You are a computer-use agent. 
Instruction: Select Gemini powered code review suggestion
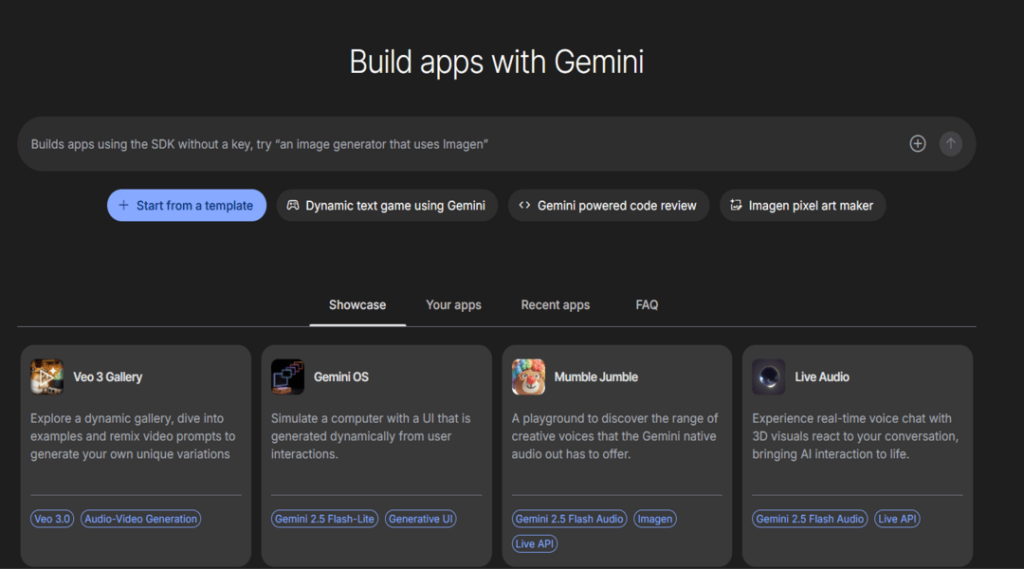[608, 205]
